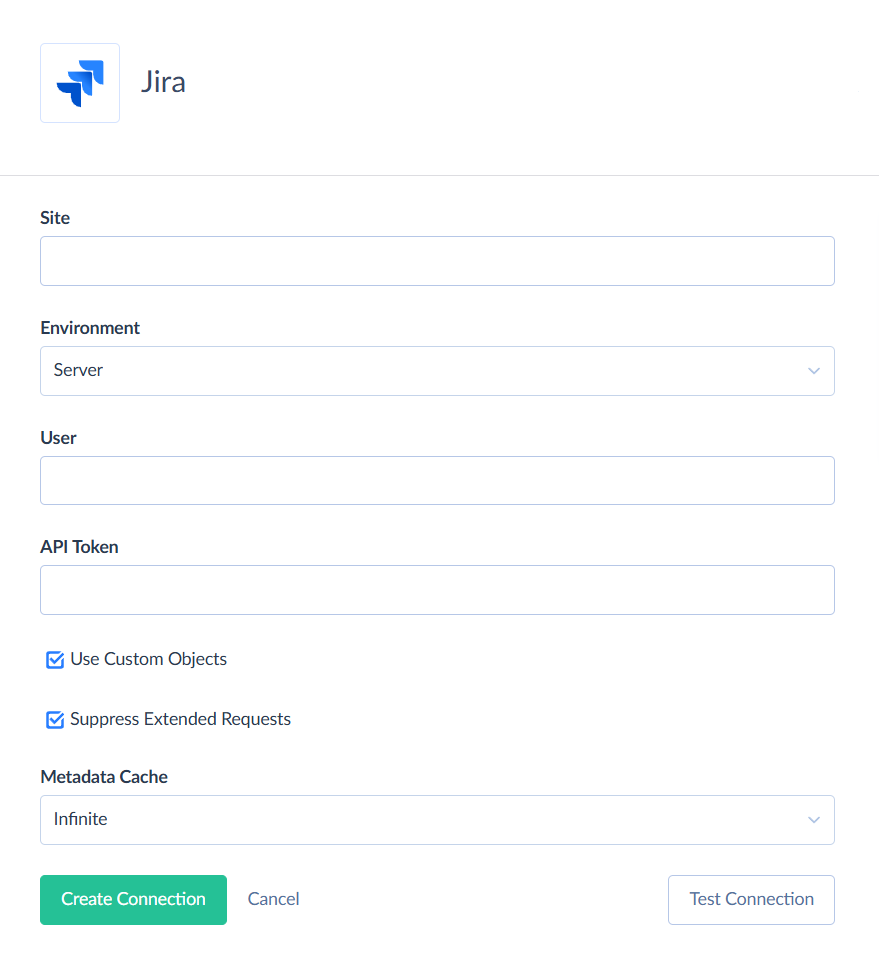Click the Site field label
Image resolution: width=879 pixels, height=973 pixels.
coord(55,218)
